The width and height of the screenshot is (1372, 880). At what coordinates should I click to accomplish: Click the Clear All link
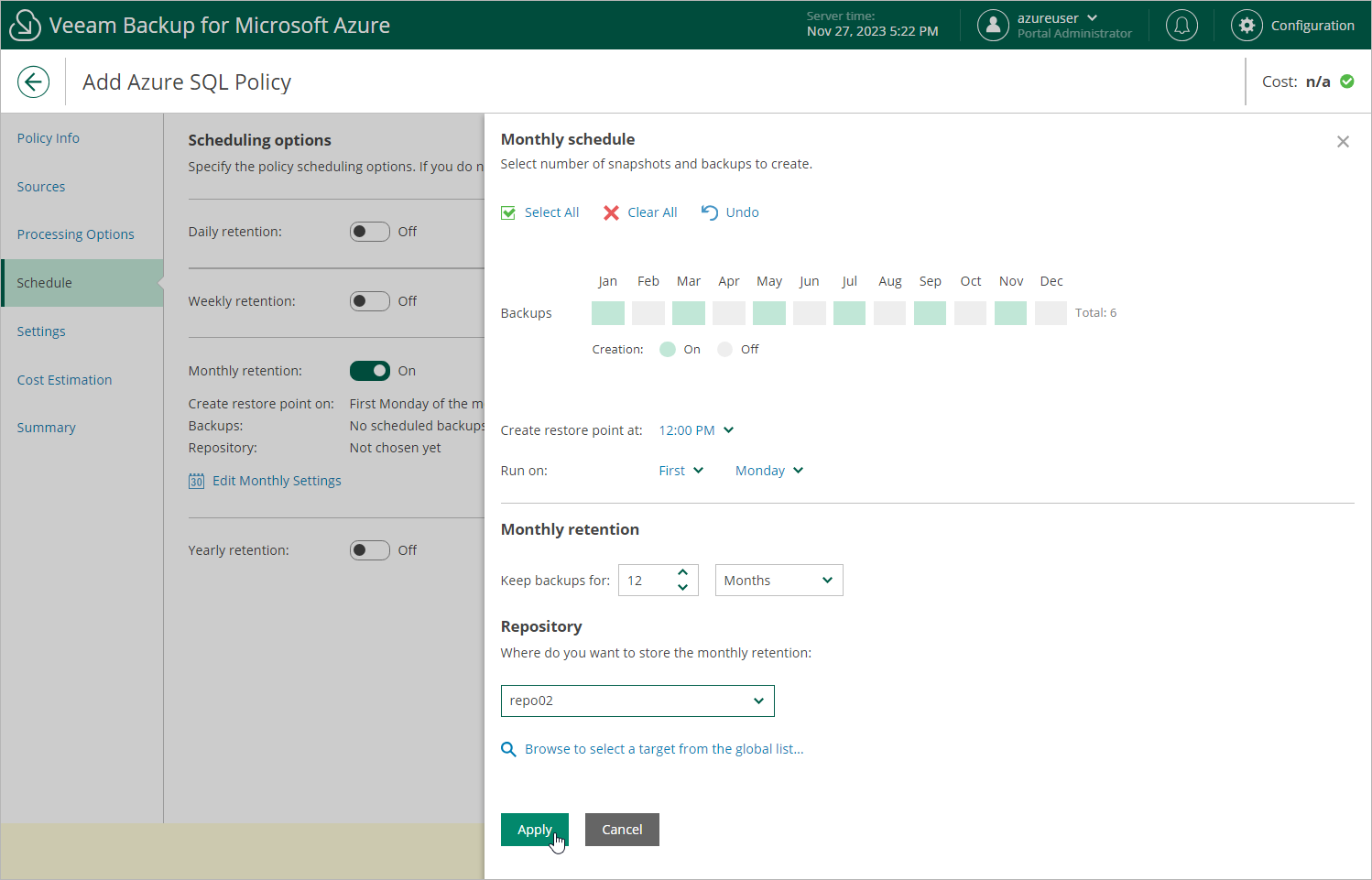click(652, 212)
